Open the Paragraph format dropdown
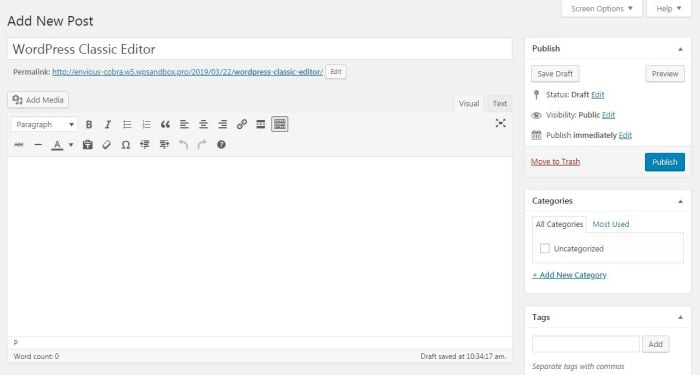700x375 pixels. tap(44, 125)
